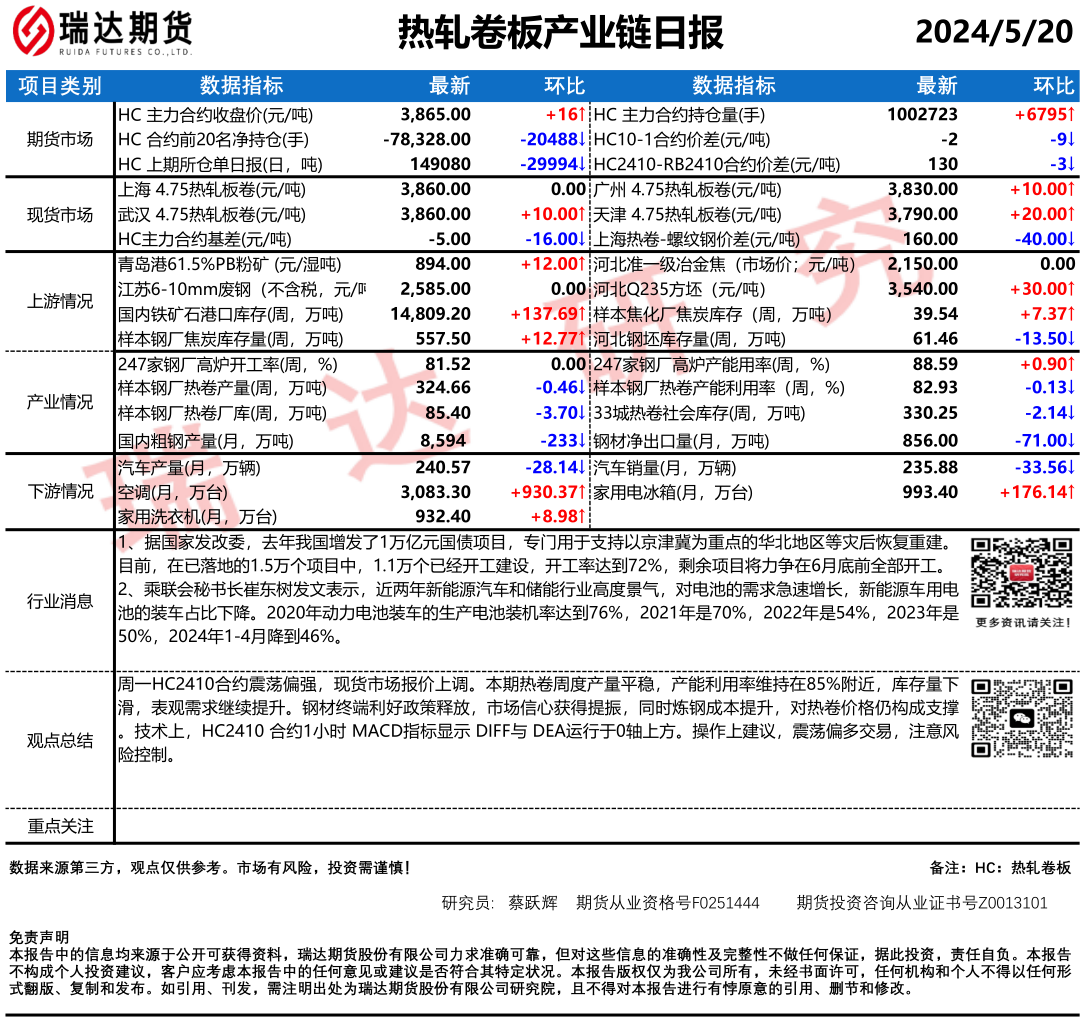The height and width of the screenshot is (1021, 1084).
Task: Click HC 主力合约收盘价(元/吨) row label
Action: tap(215, 115)
